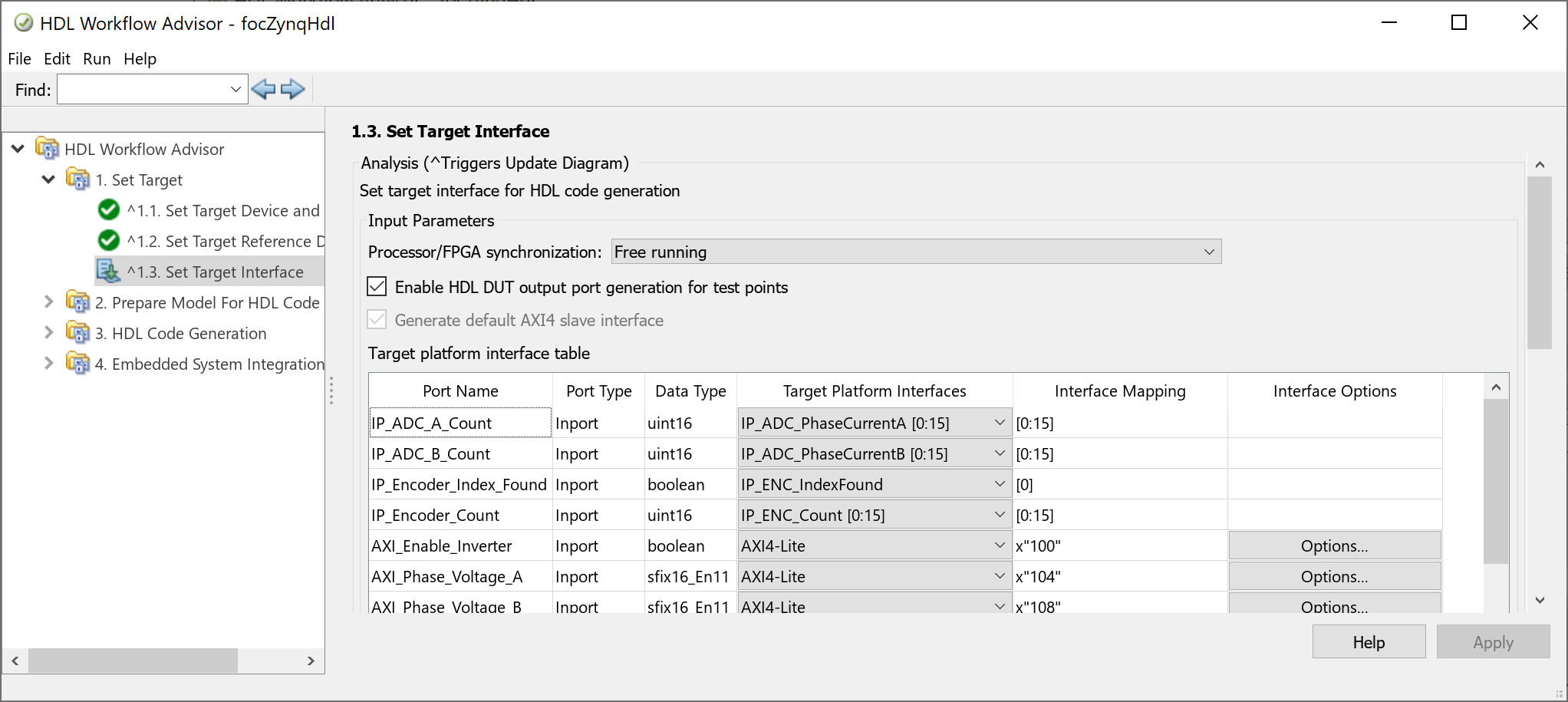Click inside the Find text field

142,90
